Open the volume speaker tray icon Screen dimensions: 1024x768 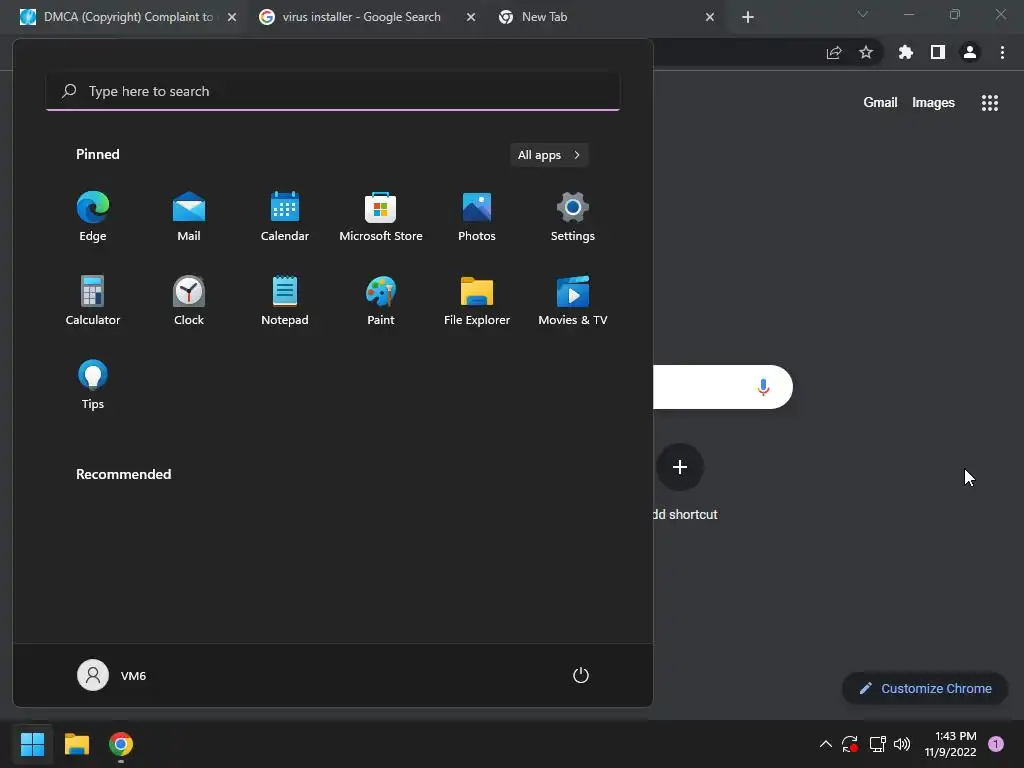tap(902, 744)
